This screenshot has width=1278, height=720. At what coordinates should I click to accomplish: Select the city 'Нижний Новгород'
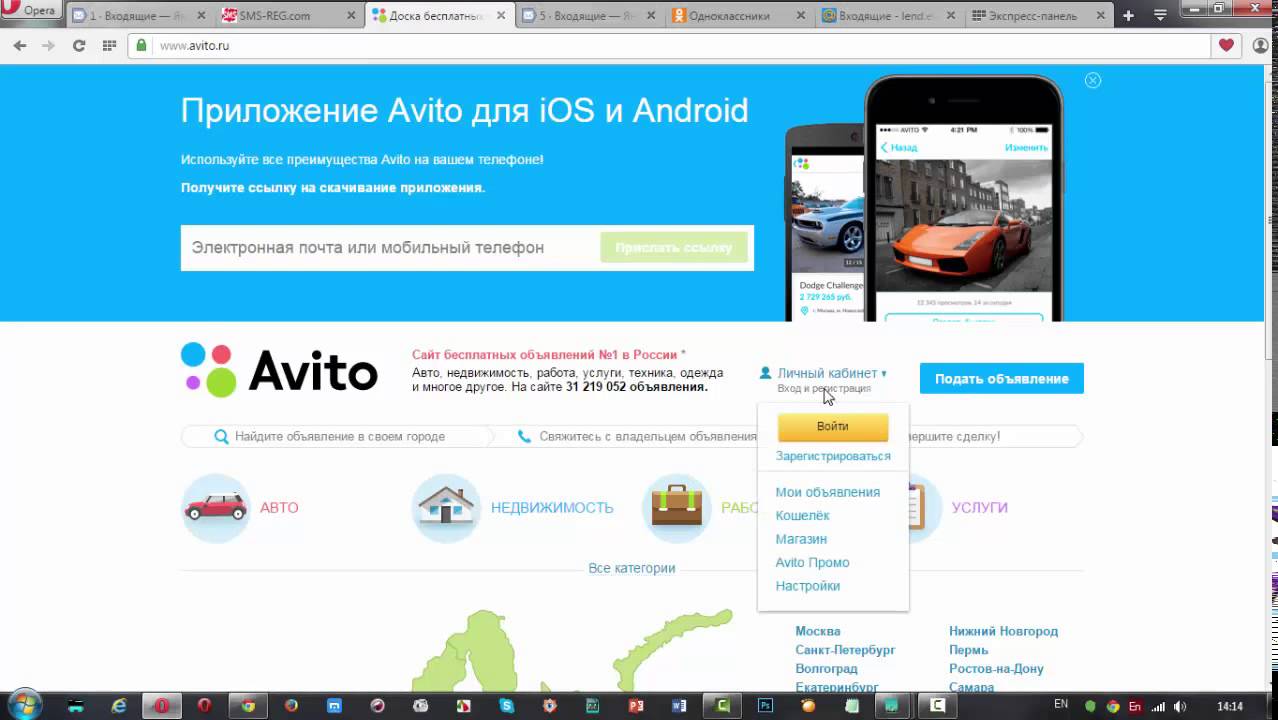pos(1003,631)
